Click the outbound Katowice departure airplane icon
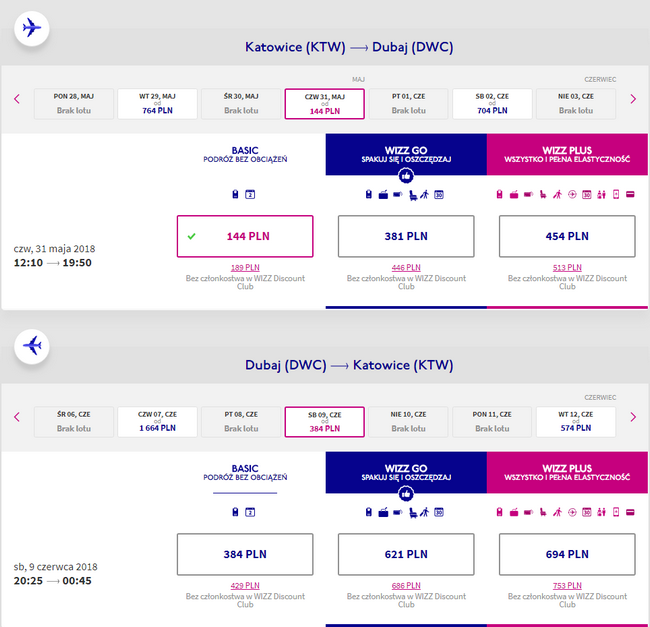 point(32,28)
